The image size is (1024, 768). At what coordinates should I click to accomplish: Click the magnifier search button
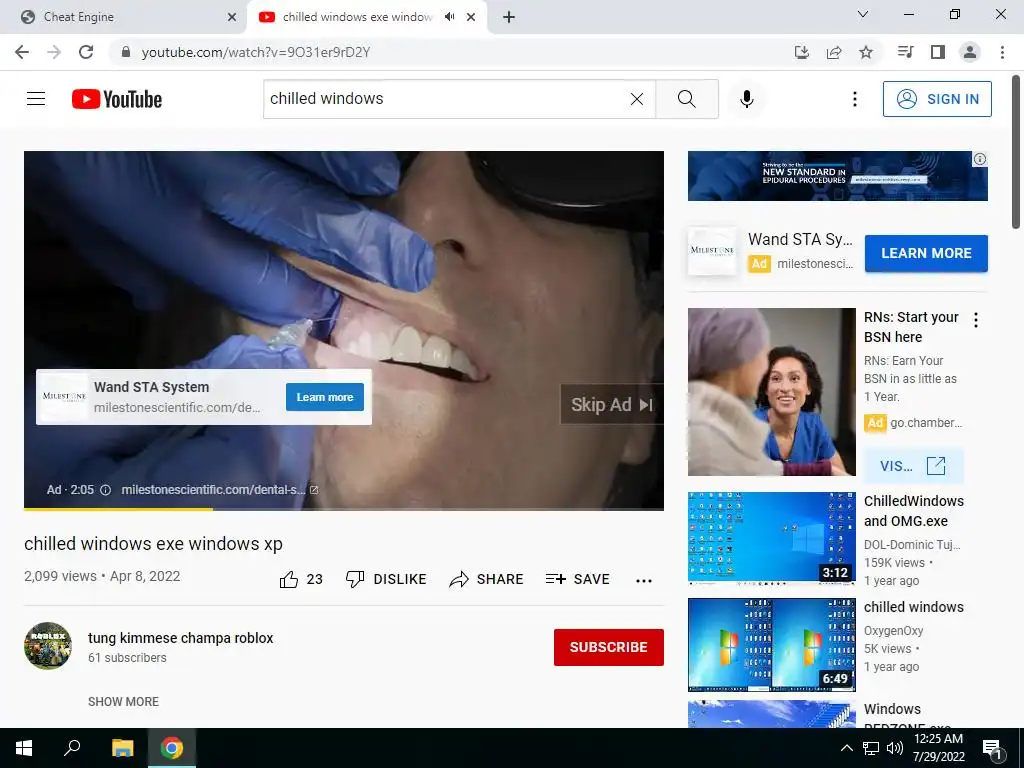coord(686,99)
